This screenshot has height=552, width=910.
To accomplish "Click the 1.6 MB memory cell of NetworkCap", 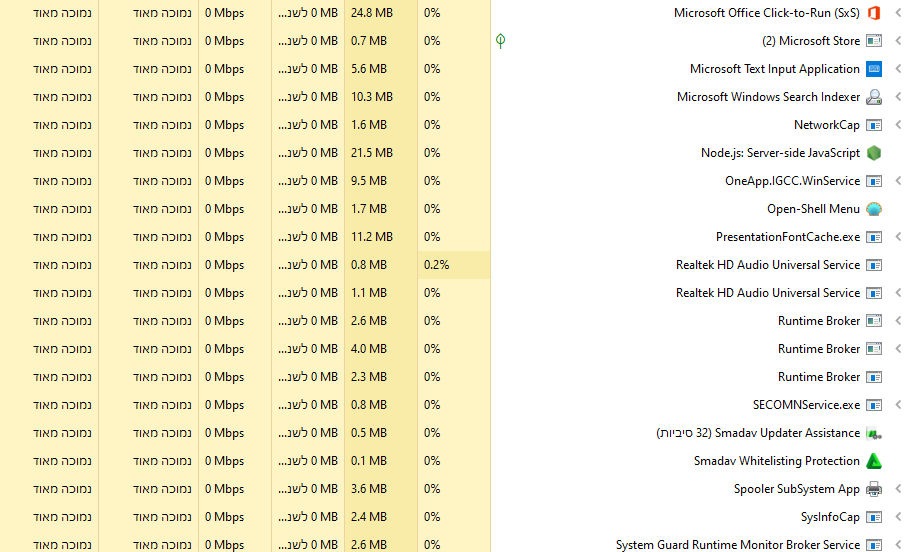I will pos(381,125).
